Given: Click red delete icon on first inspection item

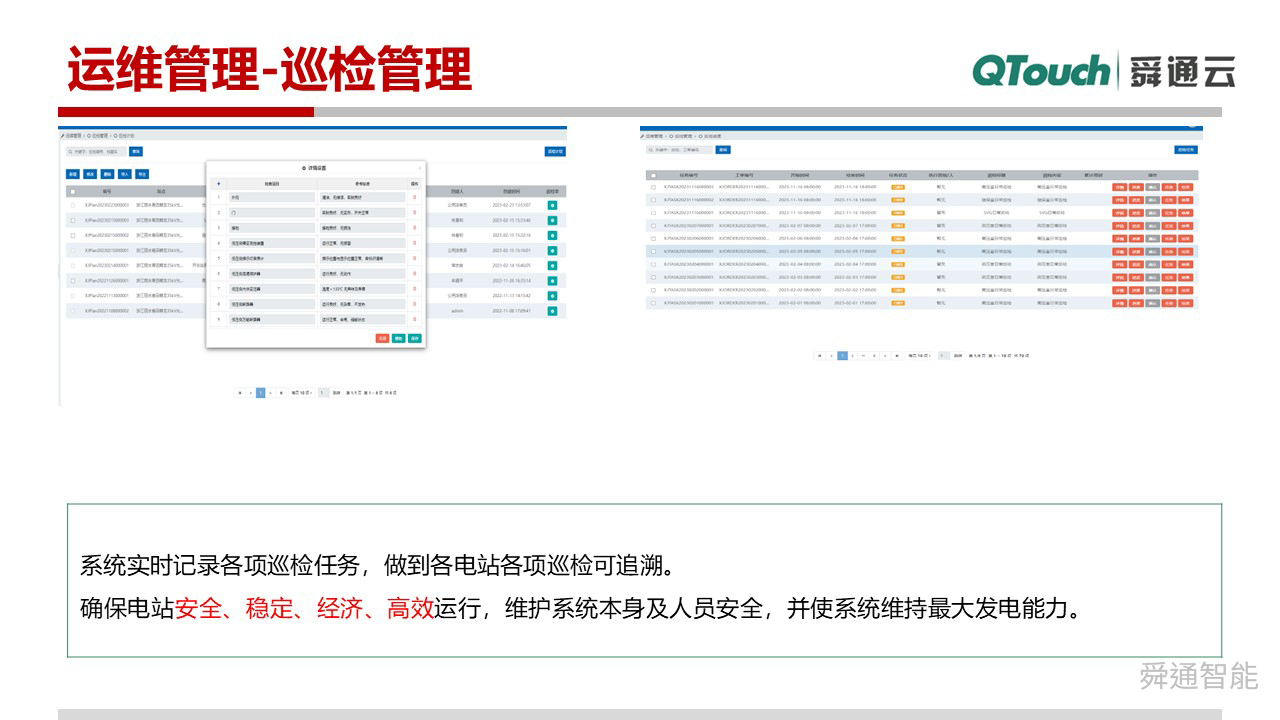Looking at the screenshot, I should coord(416,199).
